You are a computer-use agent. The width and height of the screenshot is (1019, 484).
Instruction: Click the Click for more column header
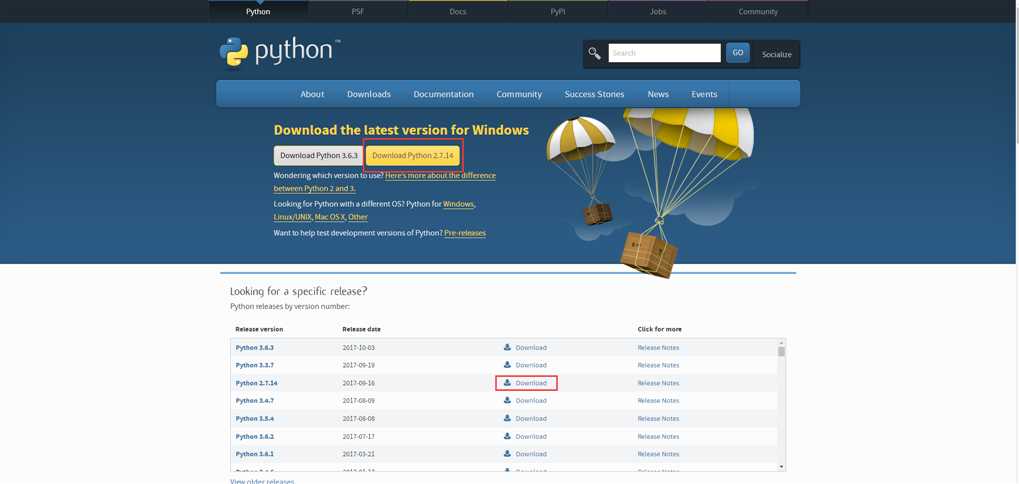point(660,329)
